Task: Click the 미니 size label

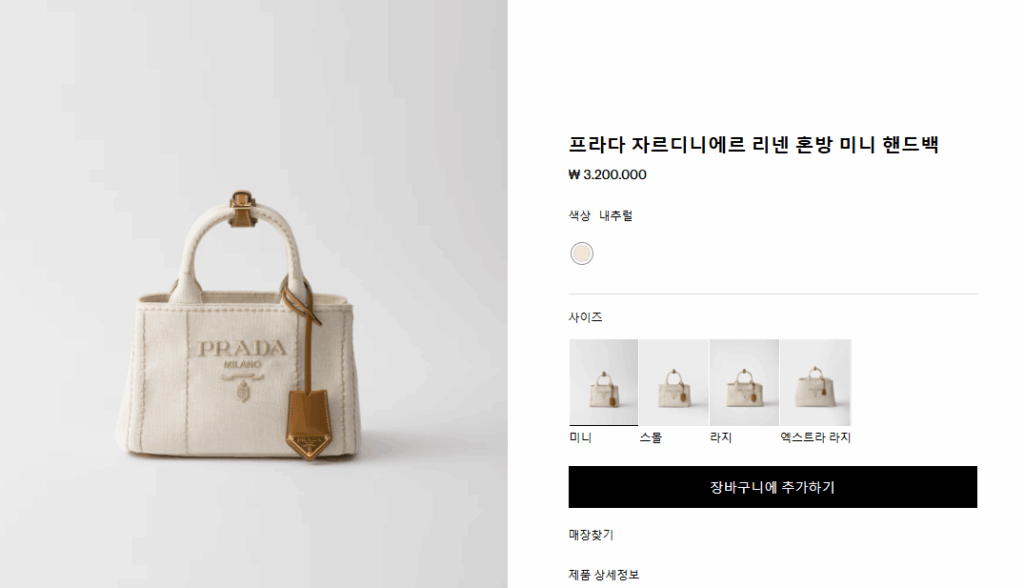Action: point(581,438)
